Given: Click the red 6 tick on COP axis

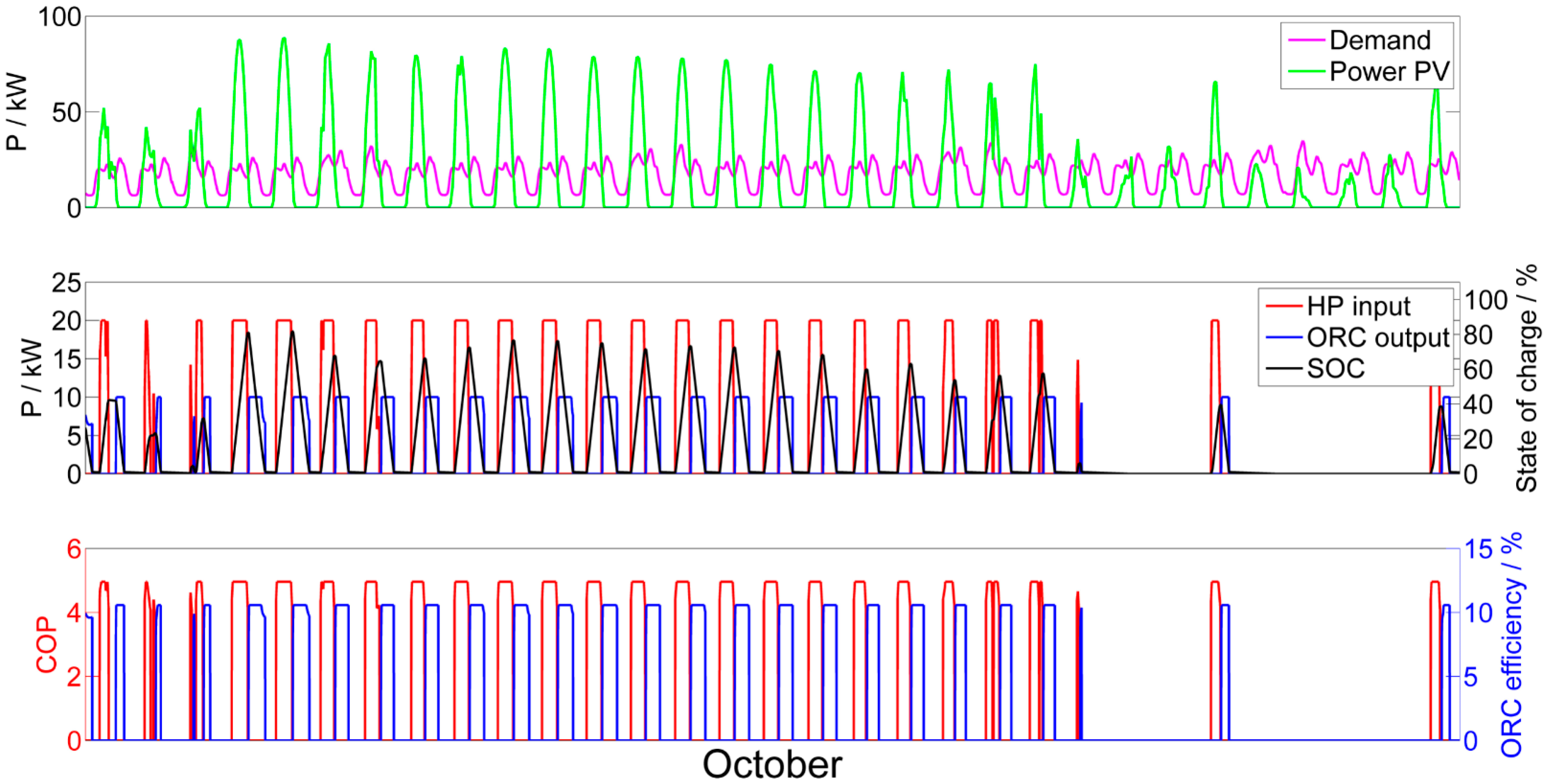Looking at the screenshot, I should [74, 549].
